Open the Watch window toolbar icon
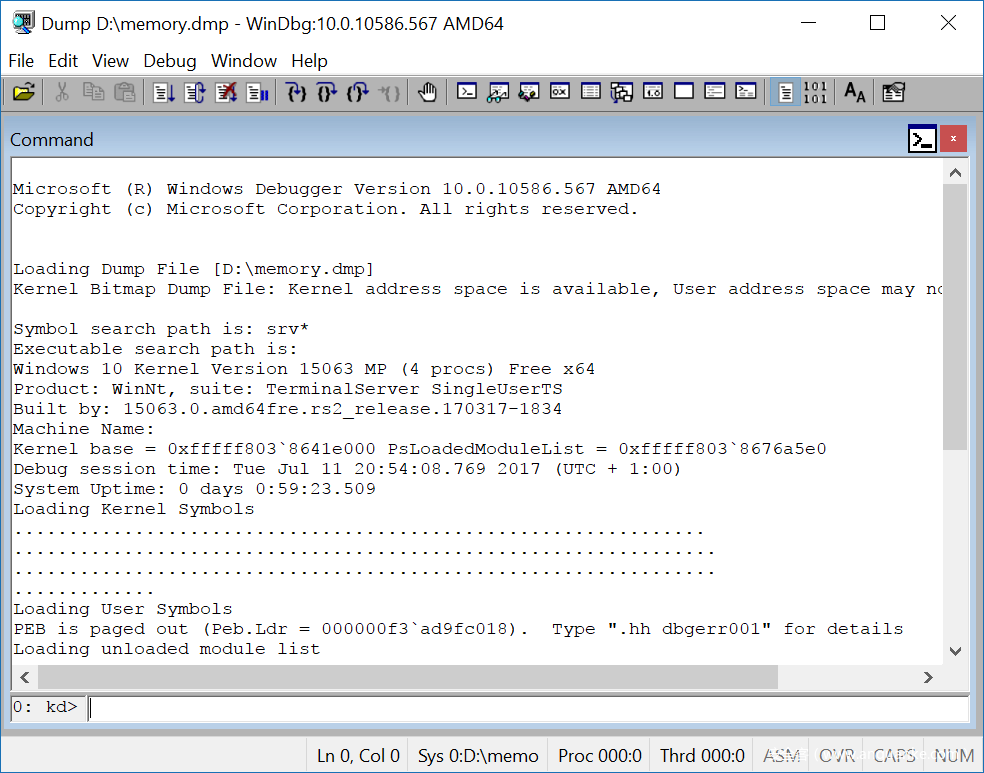This screenshot has height=773, width=984. coord(498,92)
